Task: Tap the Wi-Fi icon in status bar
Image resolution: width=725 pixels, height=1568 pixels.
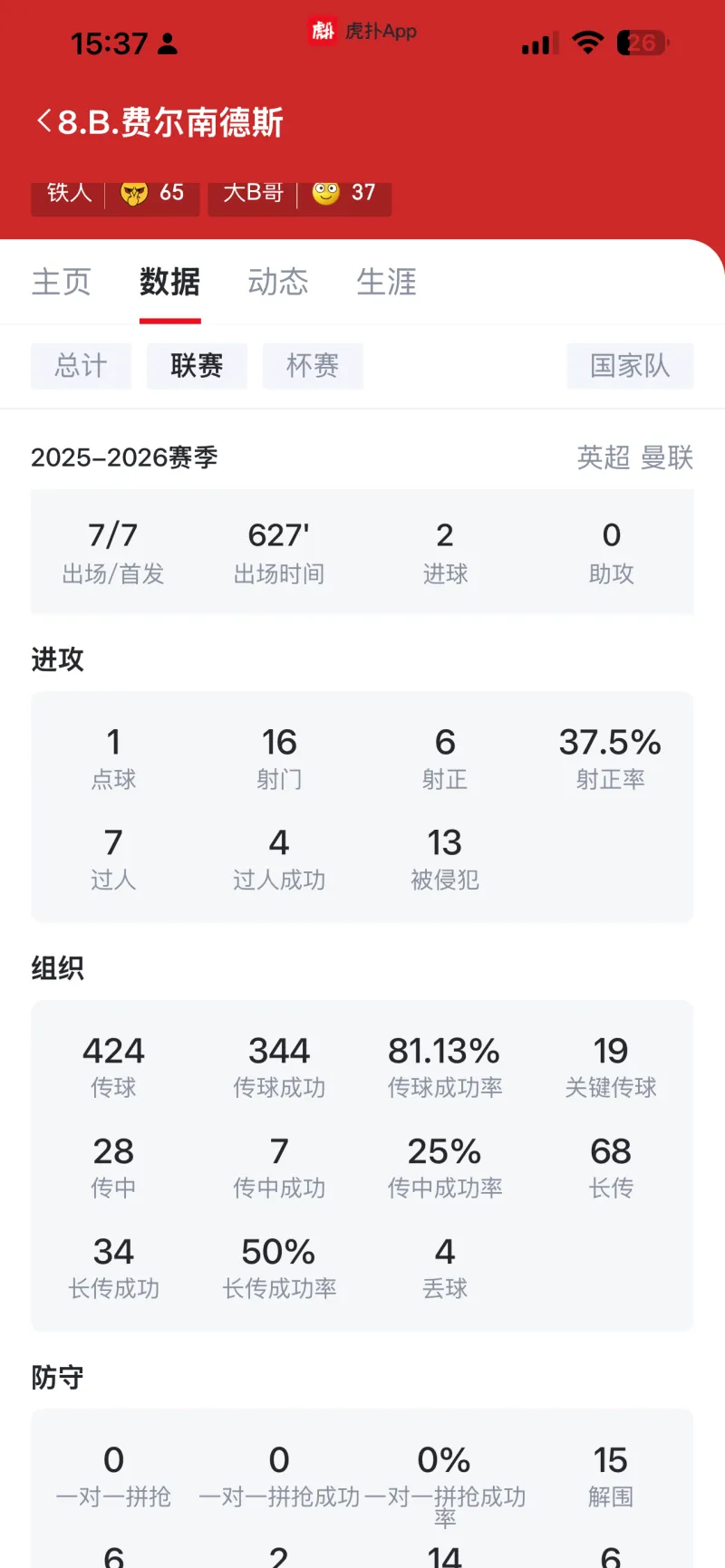Action: pyautogui.click(x=588, y=43)
